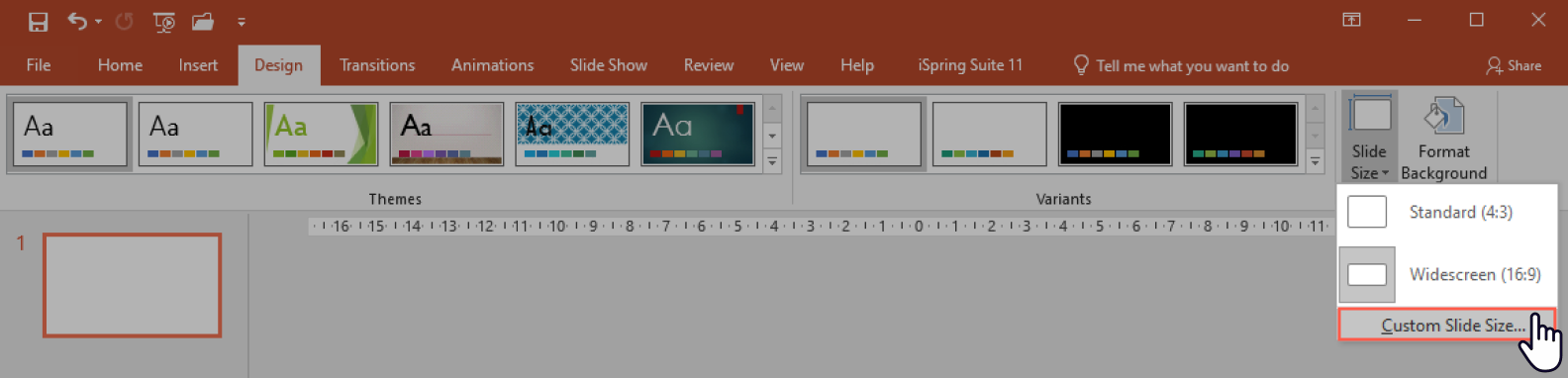Switch to the Transitions tab

[377, 65]
